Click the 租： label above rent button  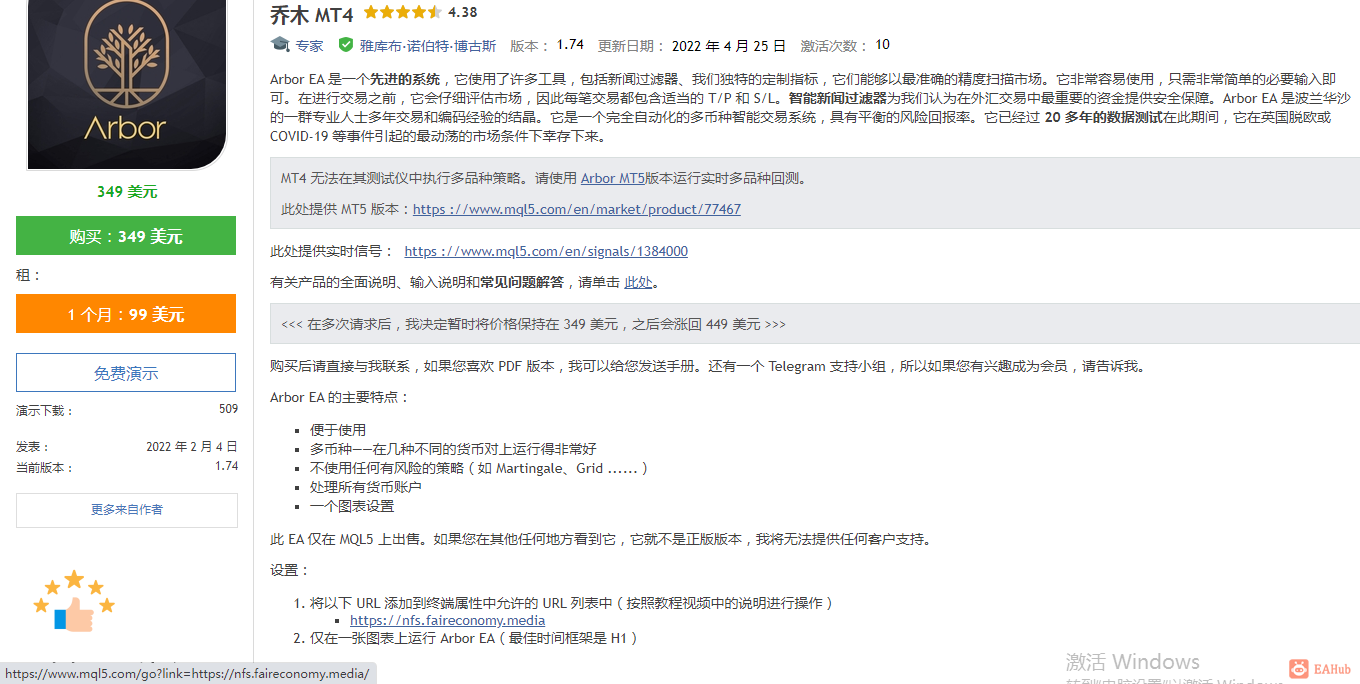[x=29, y=275]
